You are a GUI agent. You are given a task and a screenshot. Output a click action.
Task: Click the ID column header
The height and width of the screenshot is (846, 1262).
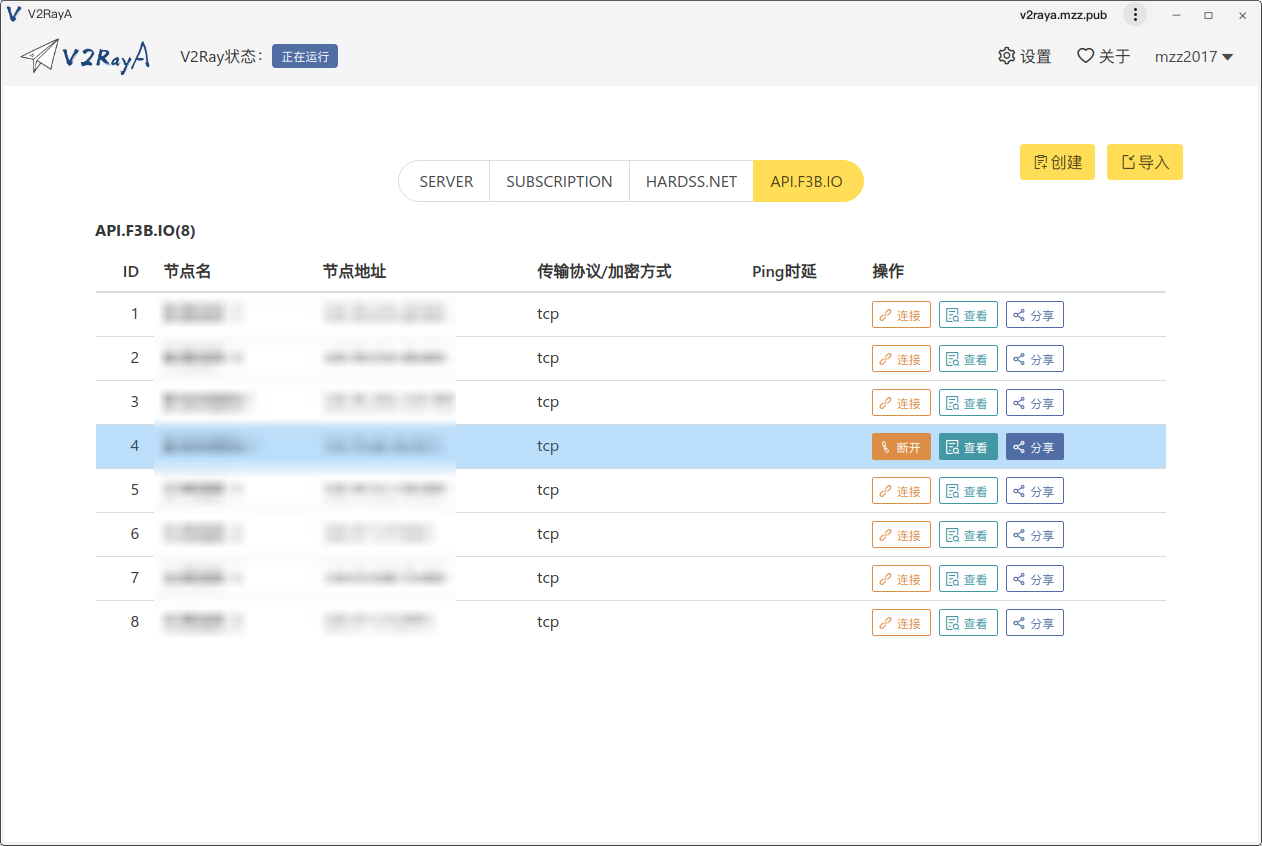pos(131,272)
